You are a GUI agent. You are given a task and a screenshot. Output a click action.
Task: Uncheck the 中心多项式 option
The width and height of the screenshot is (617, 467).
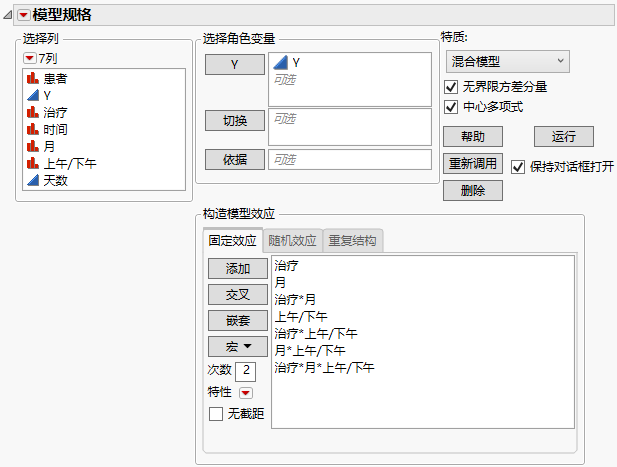[451, 107]
